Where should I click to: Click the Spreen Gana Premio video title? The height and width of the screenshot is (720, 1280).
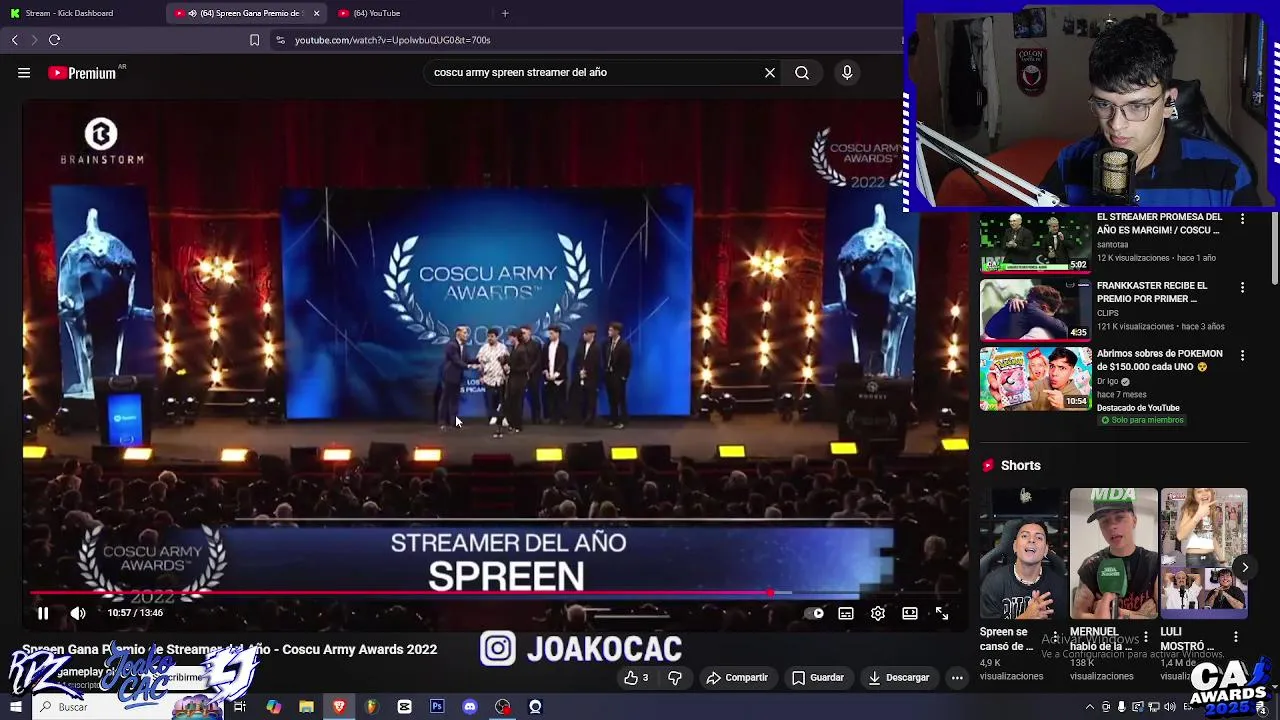229,649
